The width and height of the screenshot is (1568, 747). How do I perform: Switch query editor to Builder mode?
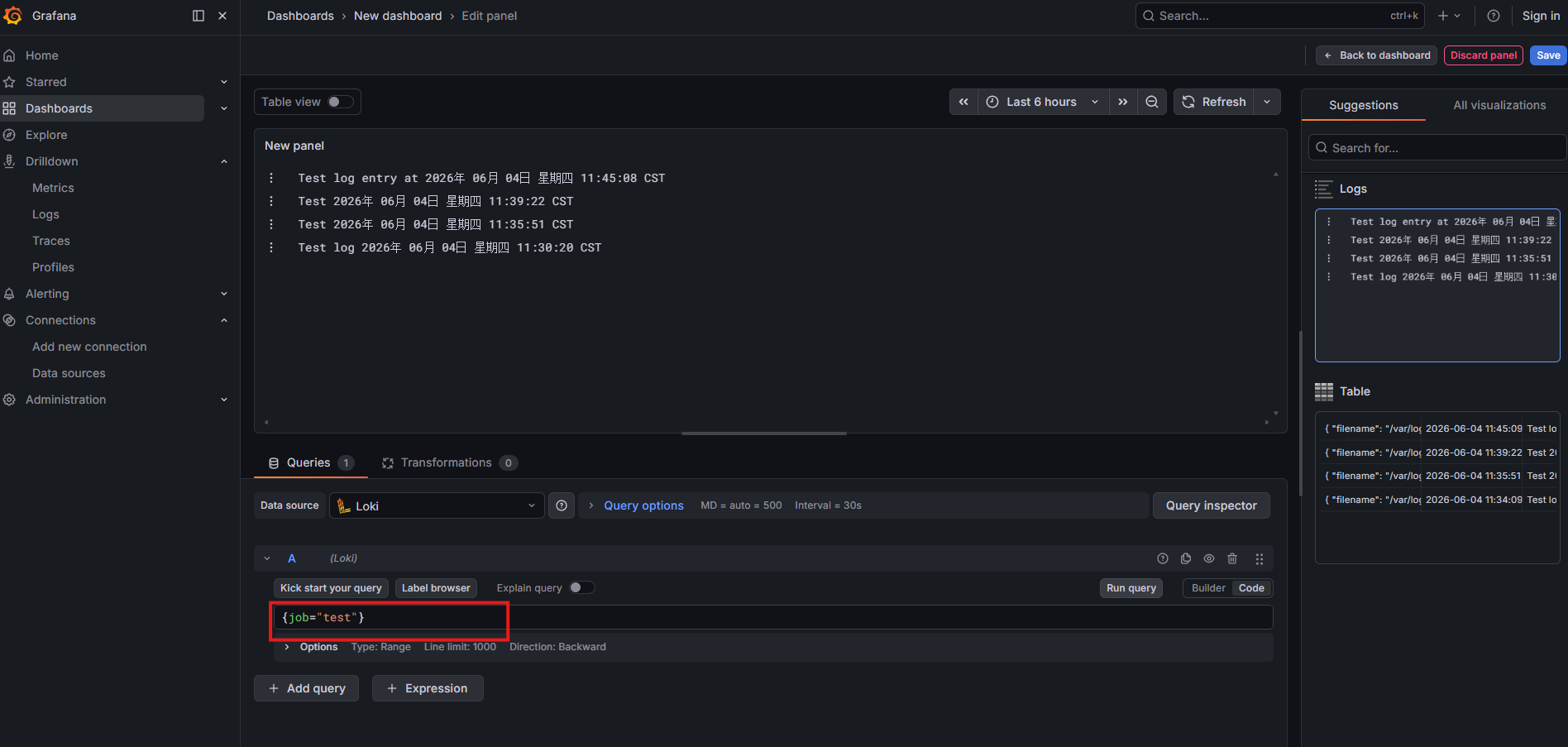click(x=1208, y=588)
